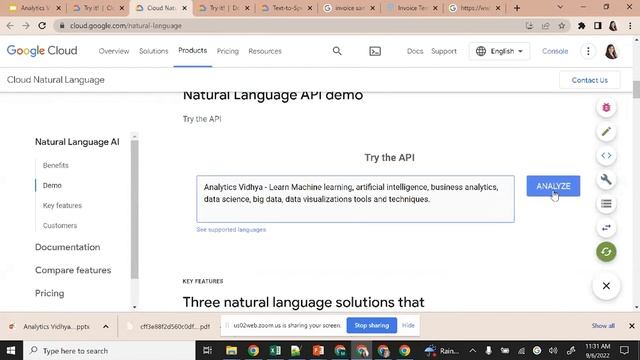Image resolution: width=640 pixels, height=360 pixels.
Task: Click the wrench tool floating icon
Action: pyautogui.click(x=606, y=180)
